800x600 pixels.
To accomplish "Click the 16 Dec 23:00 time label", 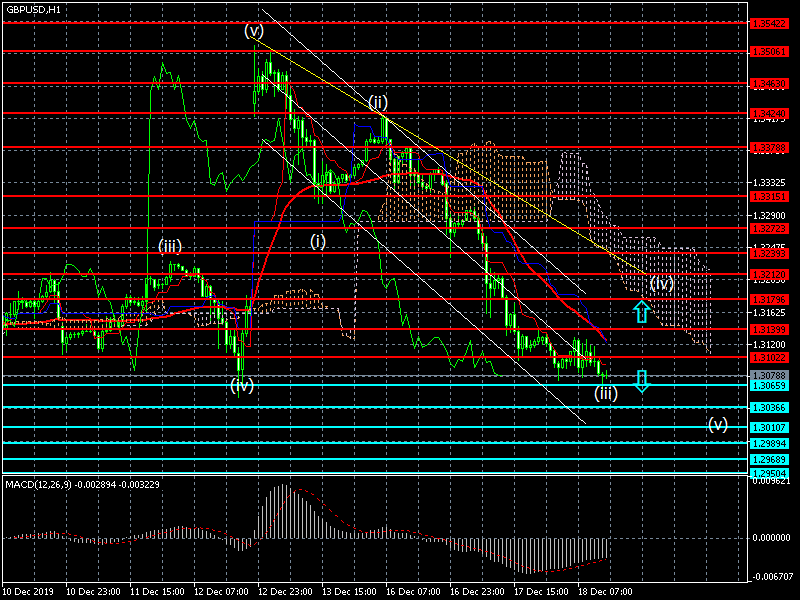I will pos(475,591).
